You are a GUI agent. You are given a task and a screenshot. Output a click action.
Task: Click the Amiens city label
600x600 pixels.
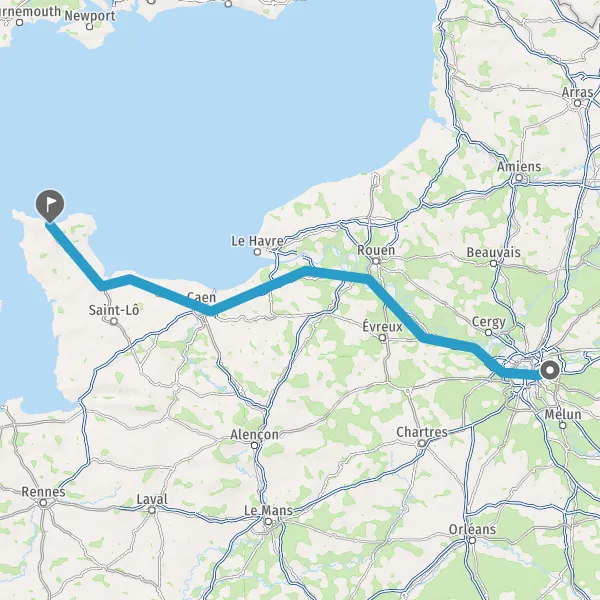(x=519, y=167)
